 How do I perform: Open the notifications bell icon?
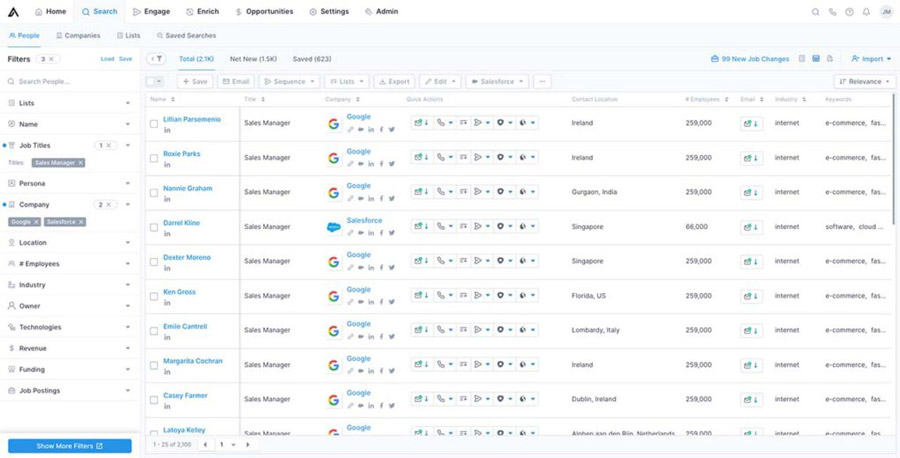866,12
